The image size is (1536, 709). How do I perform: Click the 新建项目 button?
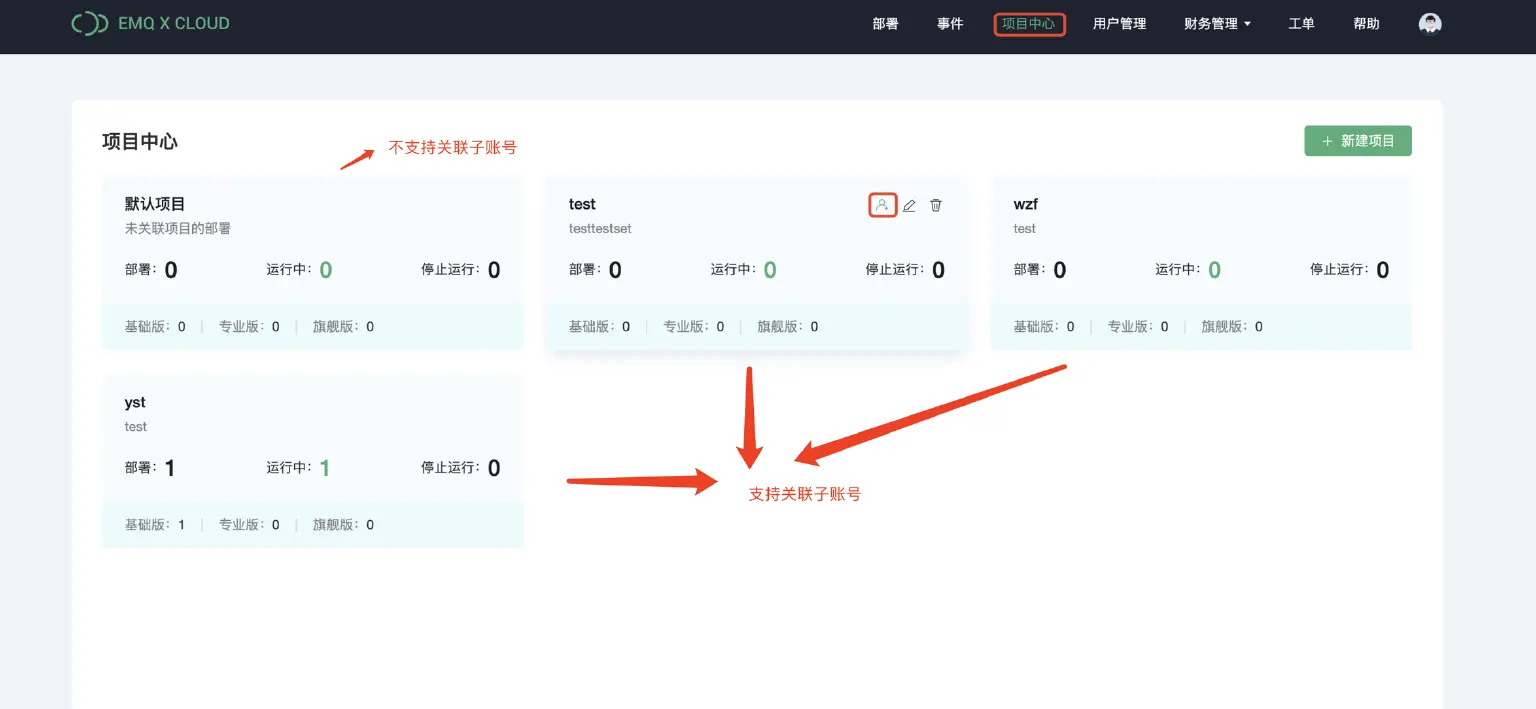click(x=1357, y=141)
